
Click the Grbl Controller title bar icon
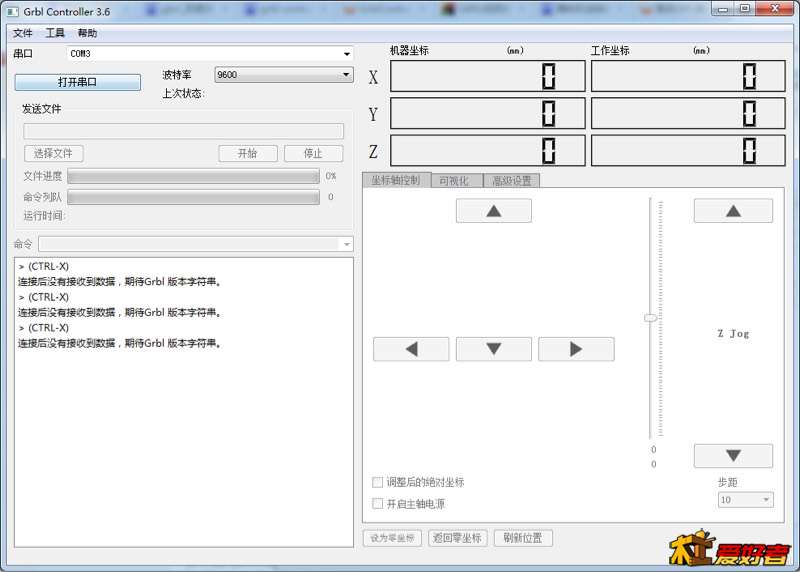(x=14, y=11)
